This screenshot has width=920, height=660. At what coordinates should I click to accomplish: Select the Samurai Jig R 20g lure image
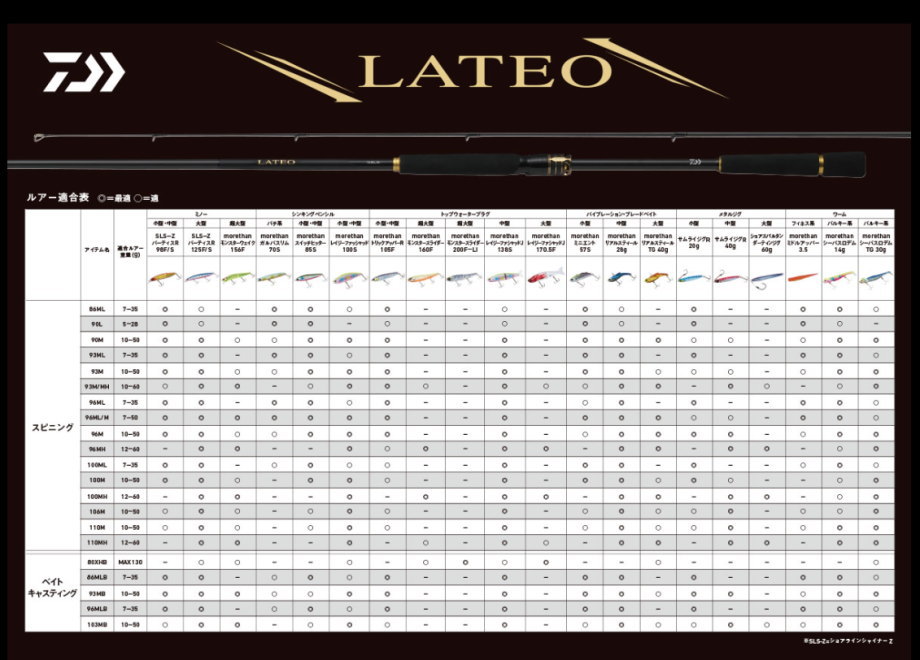693,277
